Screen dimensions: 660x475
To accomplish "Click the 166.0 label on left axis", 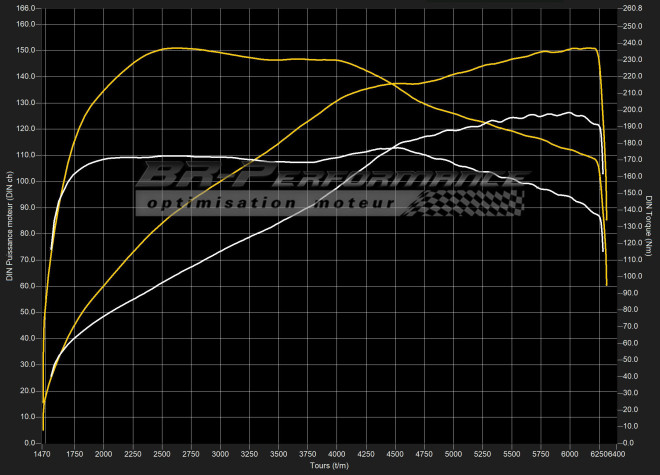I will tap(26, 8).
